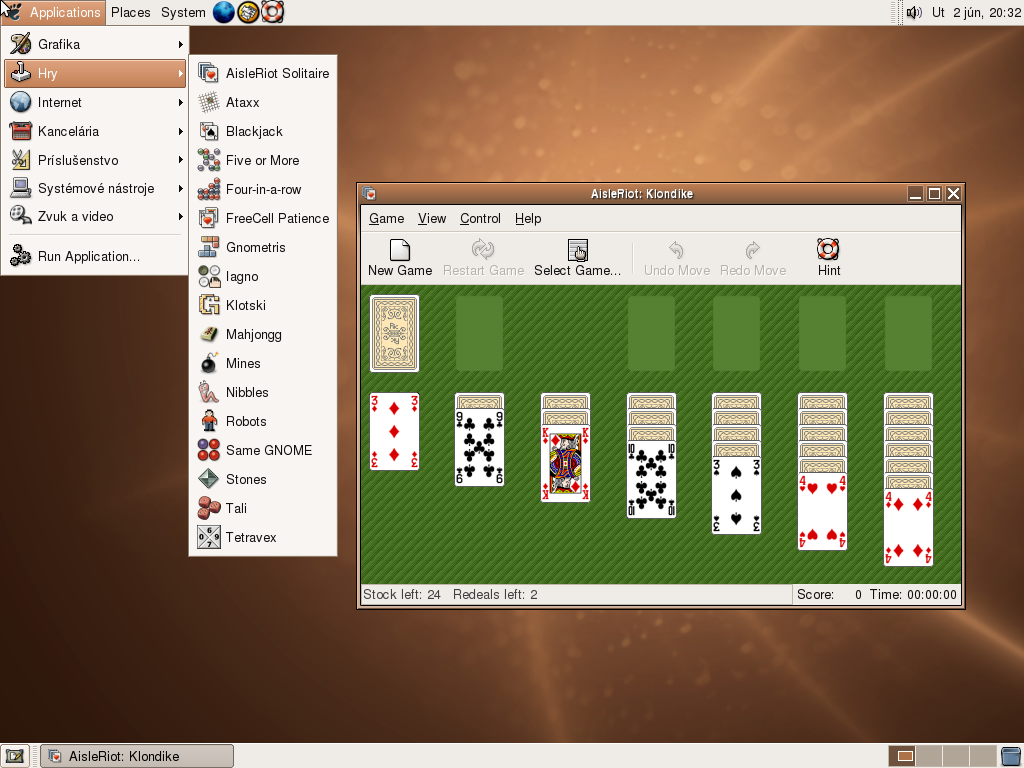This screenshot has width=1024, height=768.
Task: Launch Stones game
Action: pyautogui.click(x=263, y=479)
